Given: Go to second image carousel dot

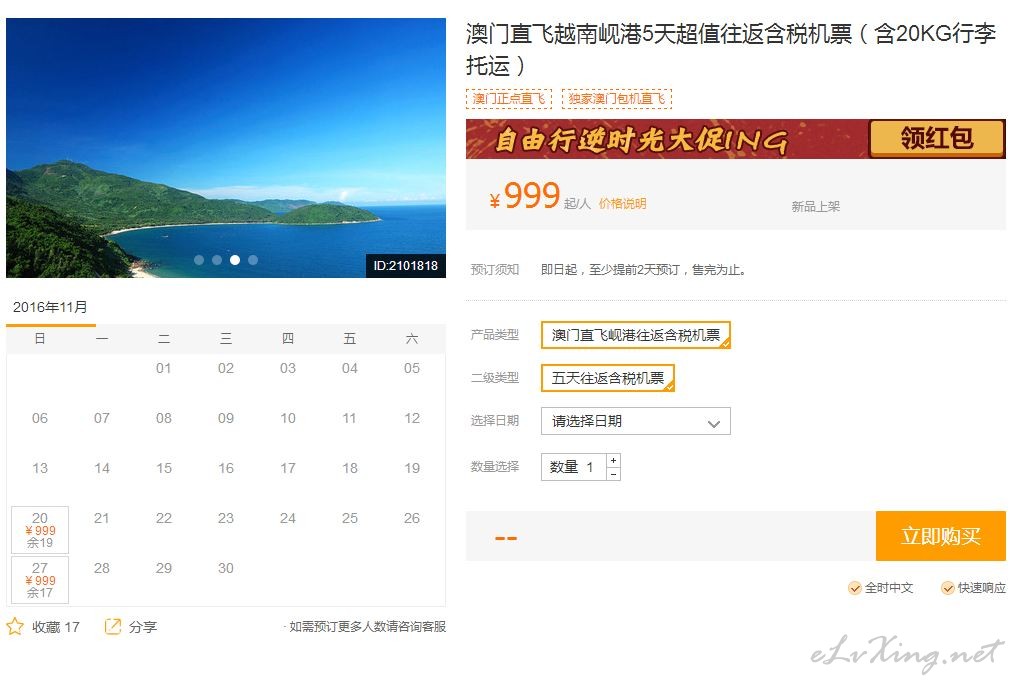Looking at the screenshot, I should (217, 260).
